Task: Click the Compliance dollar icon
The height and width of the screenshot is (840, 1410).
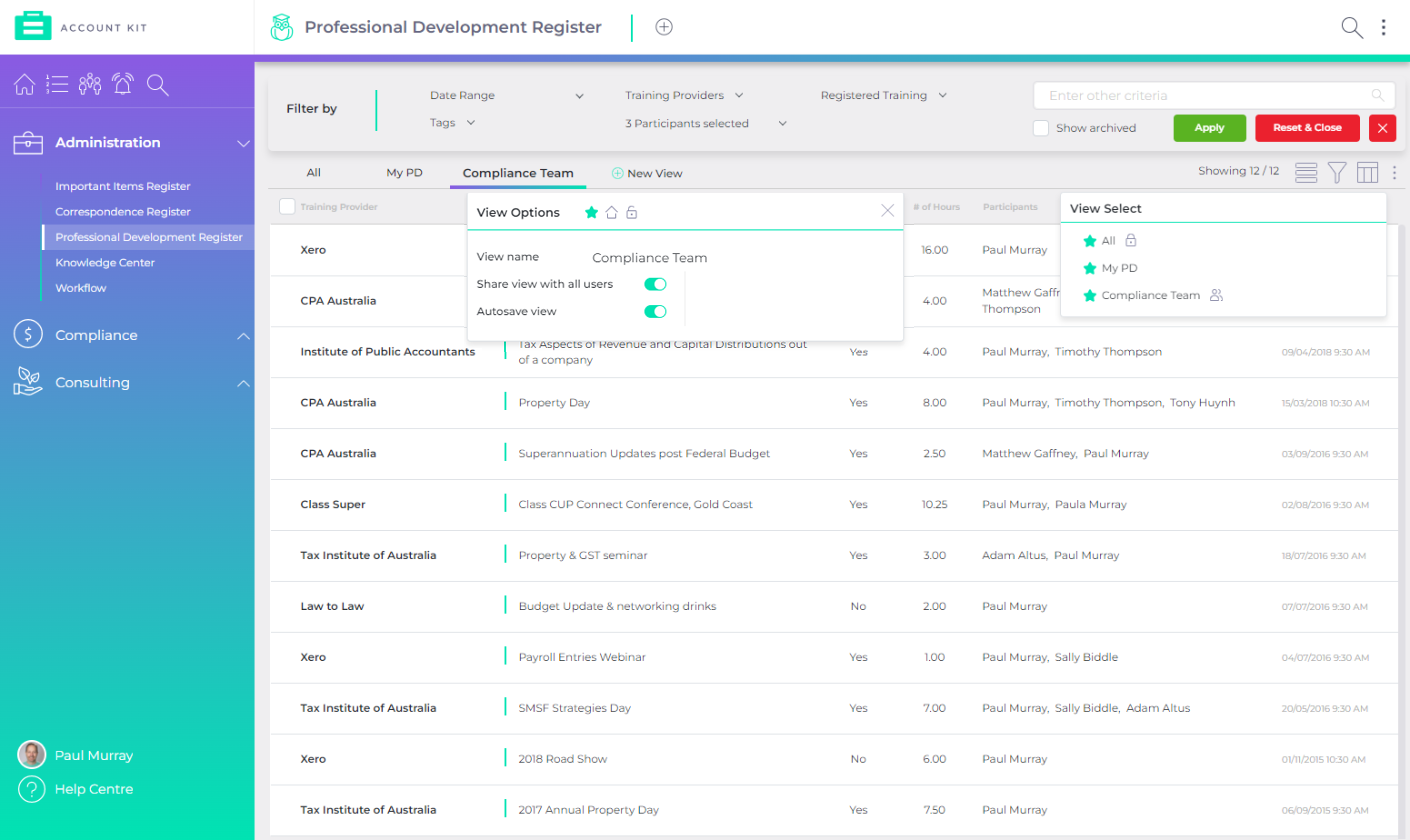Action: [x=27, y=335]
